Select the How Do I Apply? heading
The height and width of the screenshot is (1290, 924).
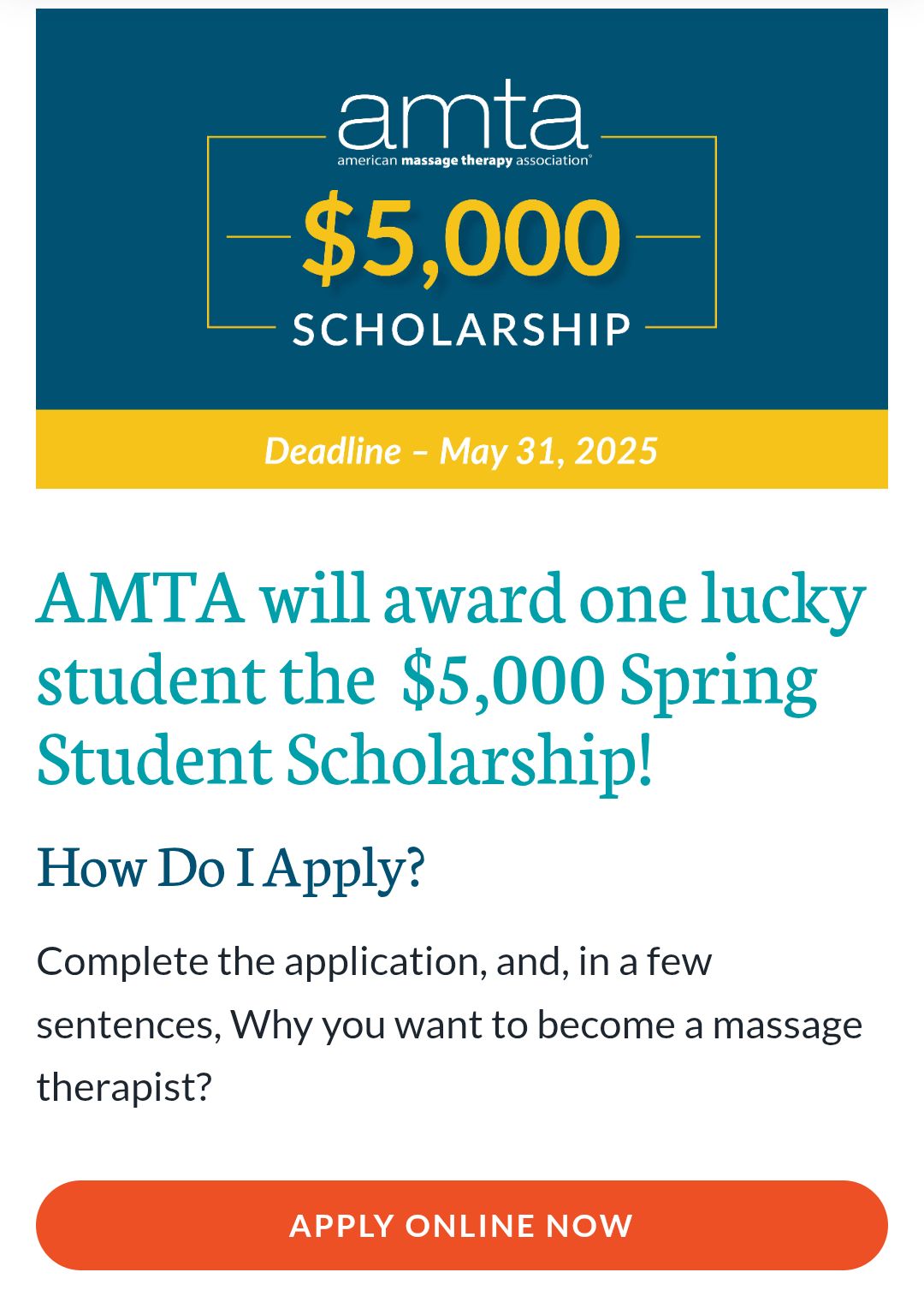coord(231,866)
